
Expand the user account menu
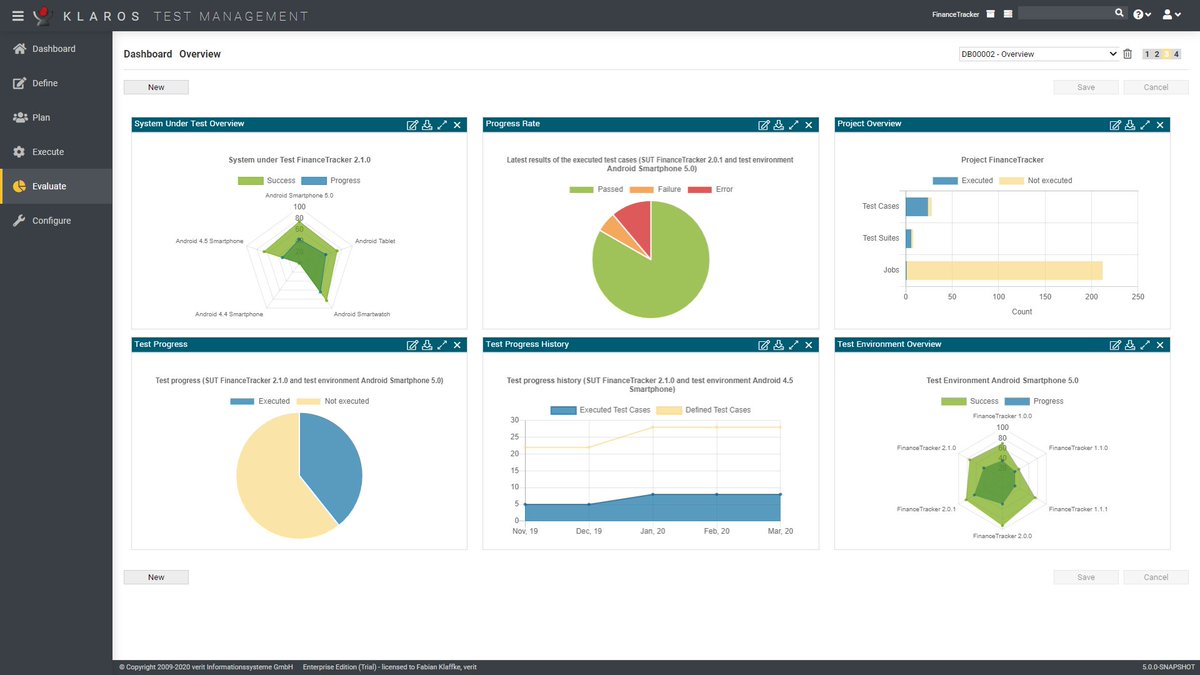[1172, 14]
